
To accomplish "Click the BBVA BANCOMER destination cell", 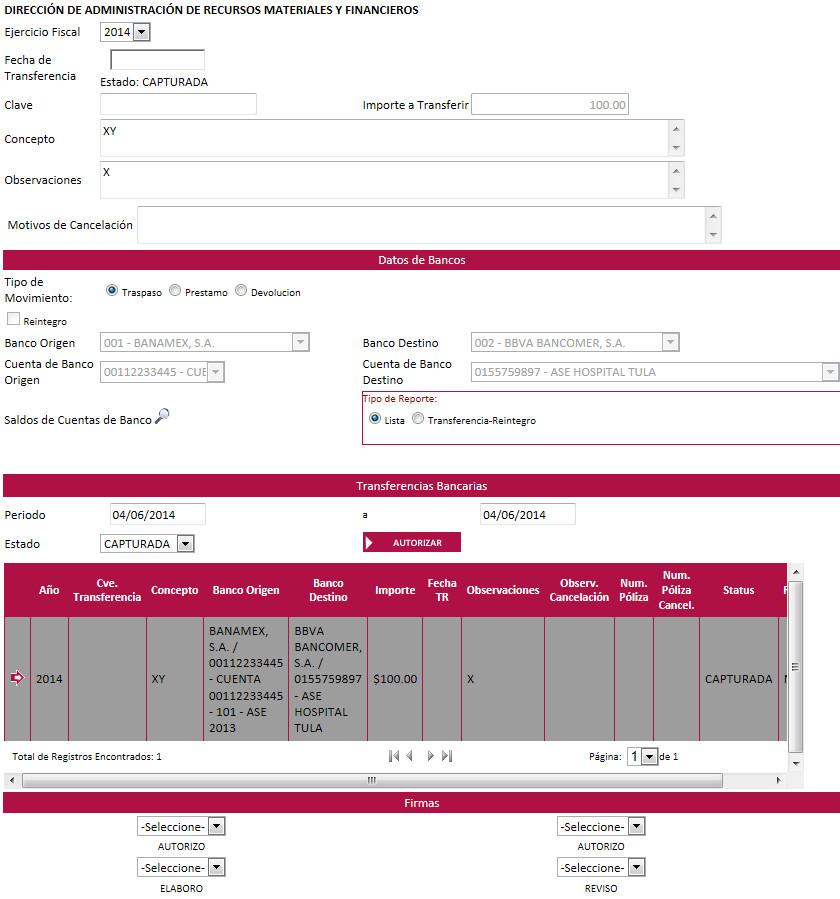I will coord(328,679).
